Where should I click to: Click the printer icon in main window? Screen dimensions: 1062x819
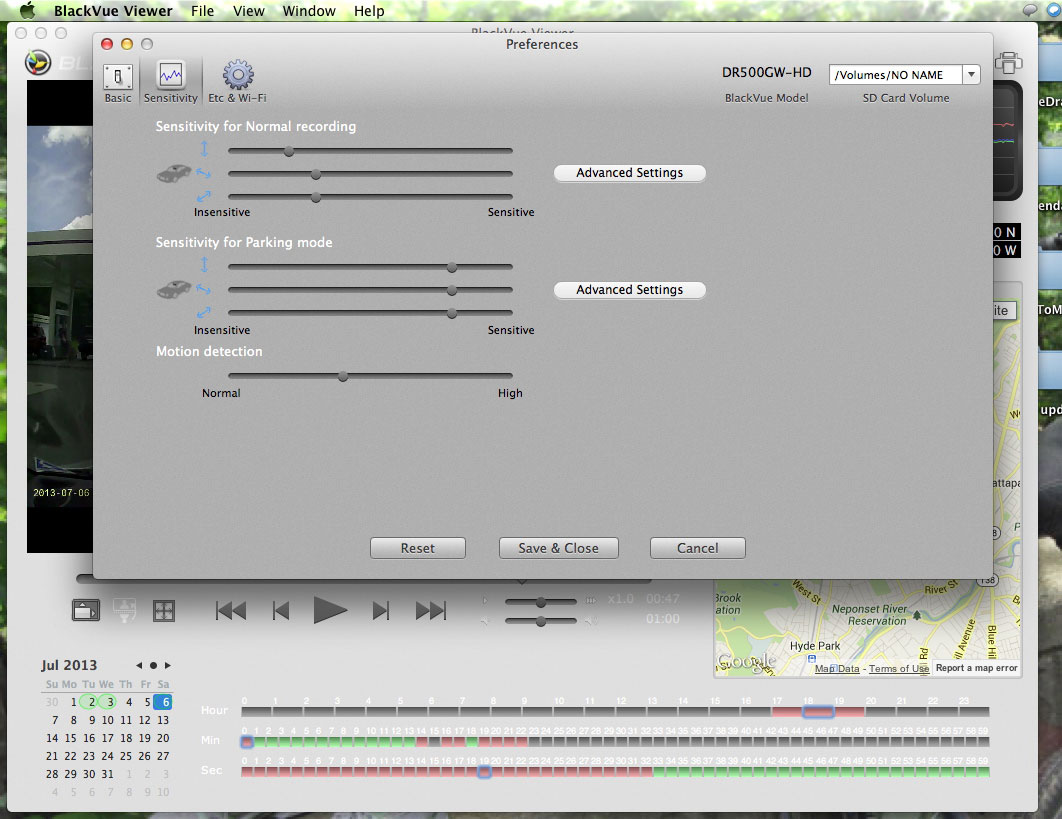[1008, 62]
